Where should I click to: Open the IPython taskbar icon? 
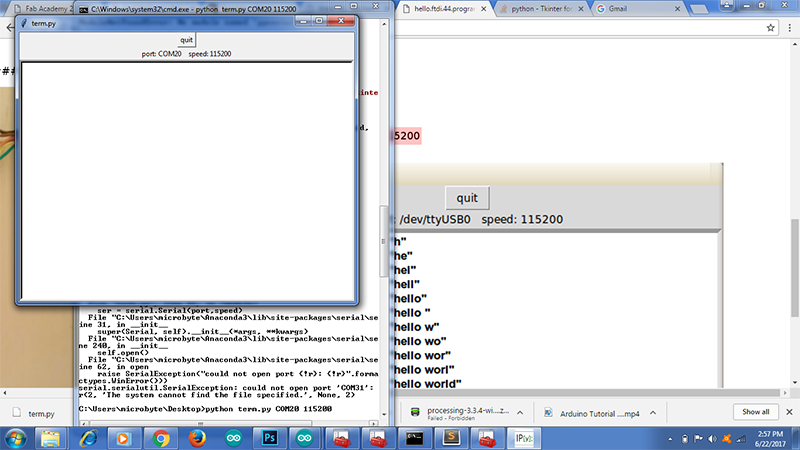[523, 438]
